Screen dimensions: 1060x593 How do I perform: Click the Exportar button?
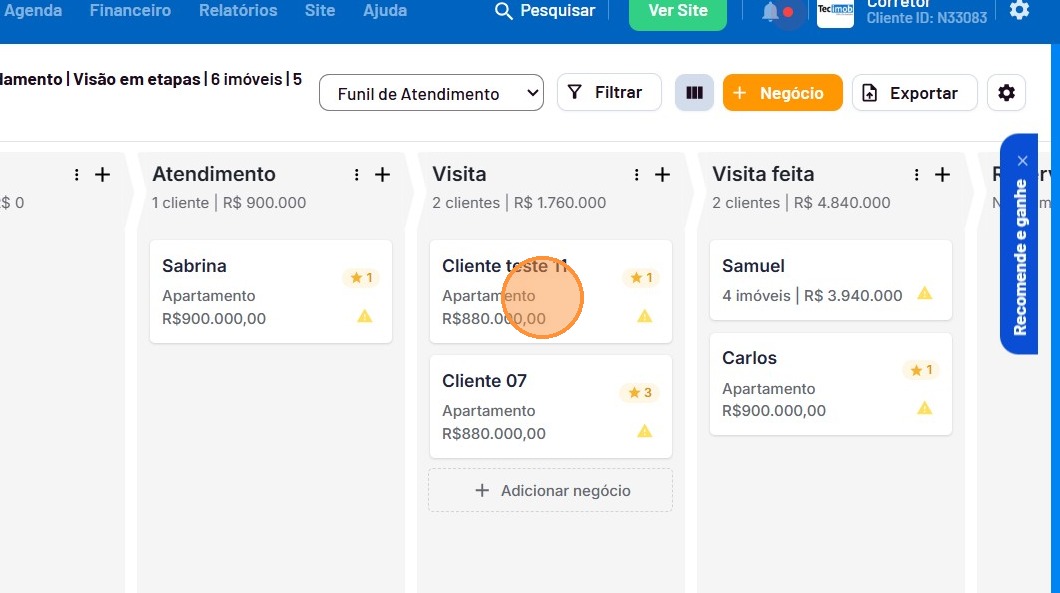(915, 93)
